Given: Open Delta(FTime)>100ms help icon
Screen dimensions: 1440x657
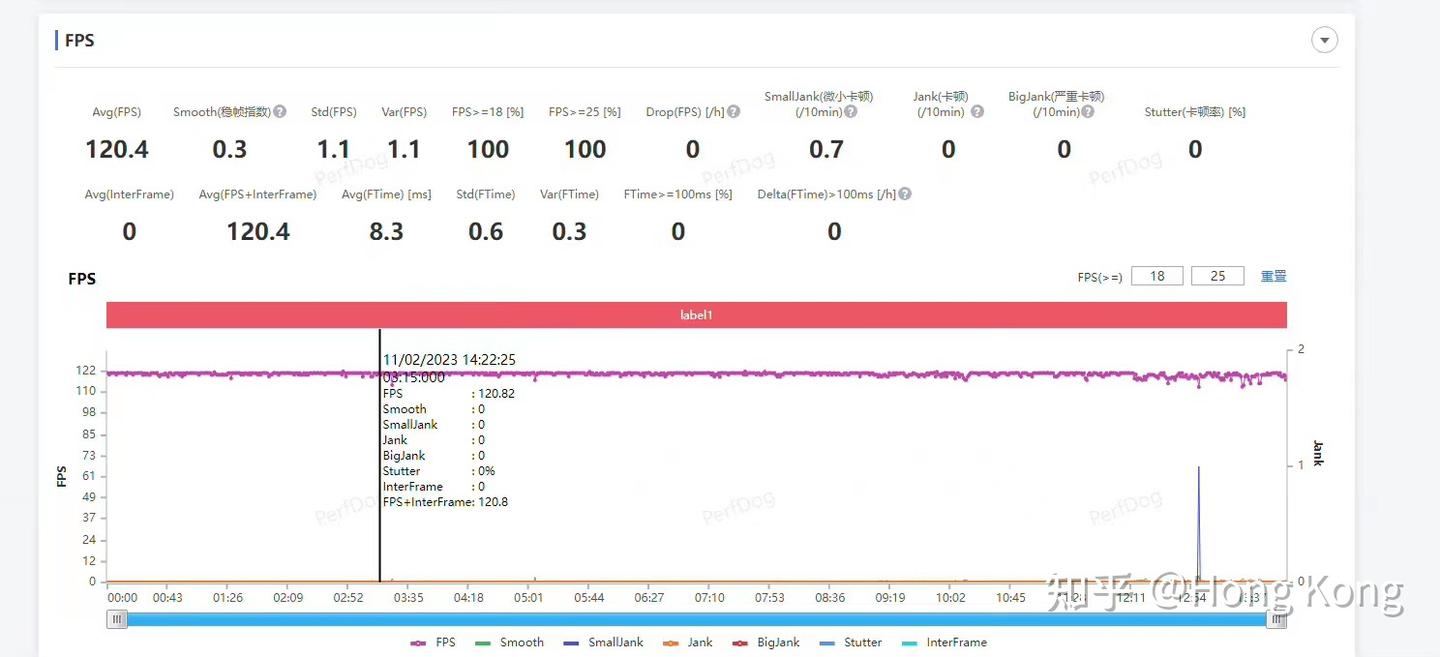Looking at the screenshot, I should [x=905, y=194].
